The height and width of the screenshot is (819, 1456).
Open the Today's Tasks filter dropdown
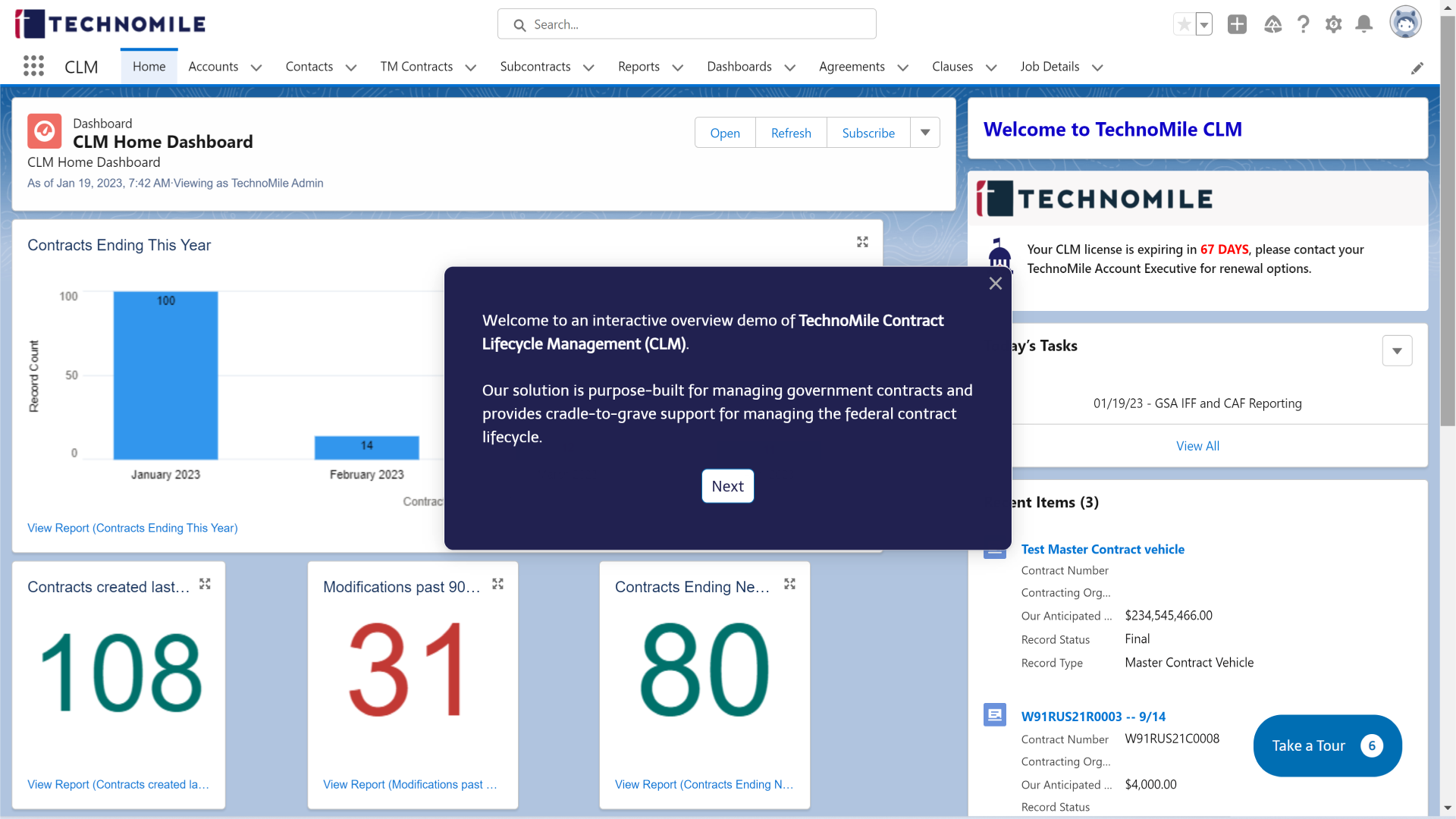(x=1397, y=350)
